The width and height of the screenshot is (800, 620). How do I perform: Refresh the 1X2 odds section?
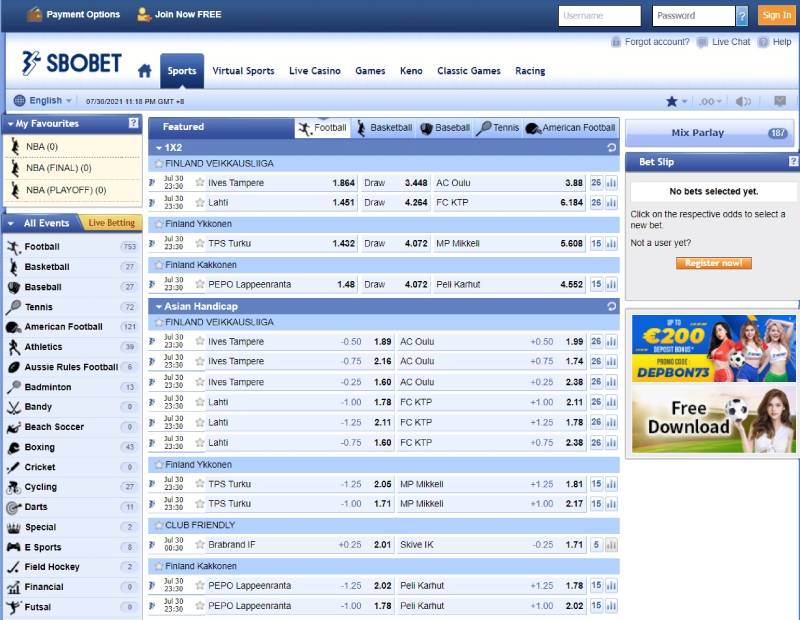tap(611, 147)
